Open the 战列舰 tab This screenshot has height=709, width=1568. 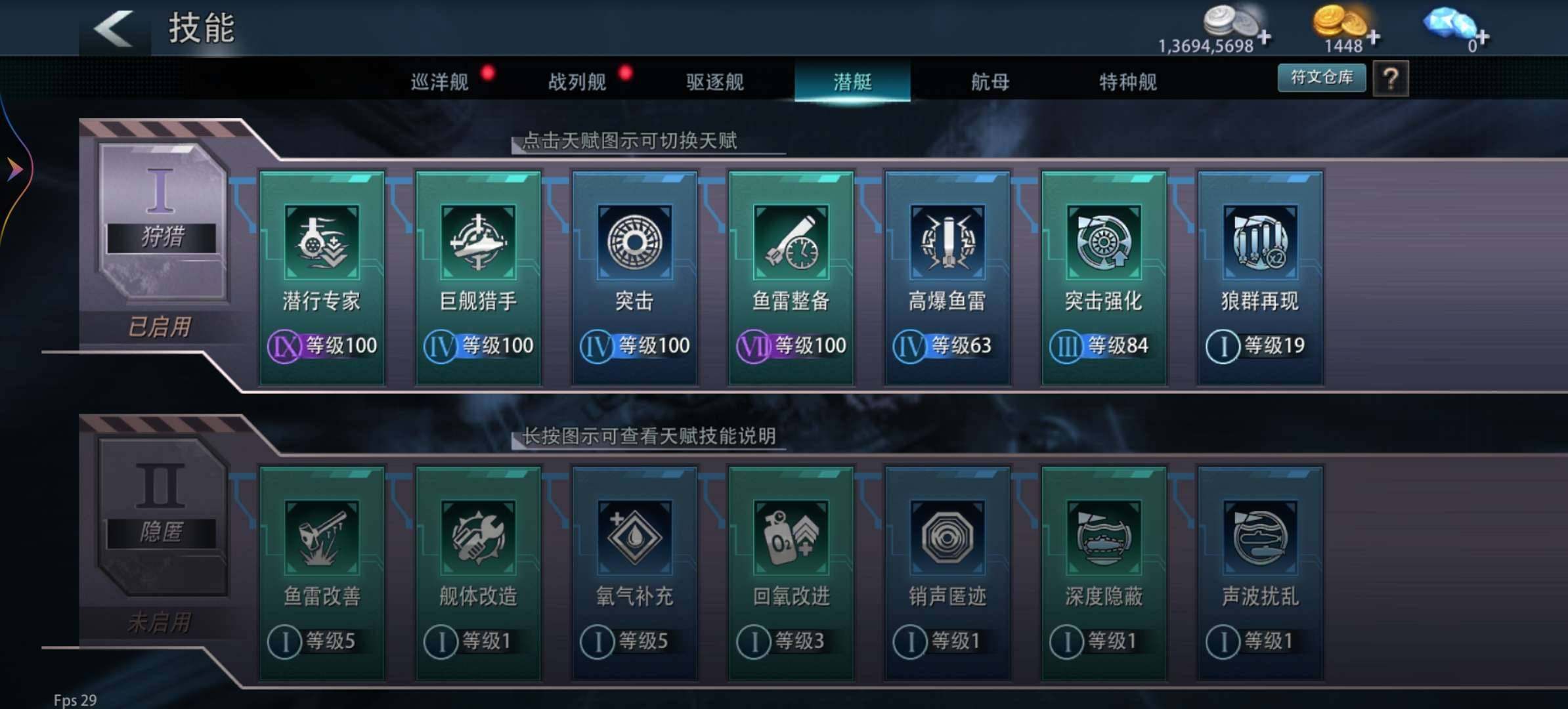[x=577, y=81]
